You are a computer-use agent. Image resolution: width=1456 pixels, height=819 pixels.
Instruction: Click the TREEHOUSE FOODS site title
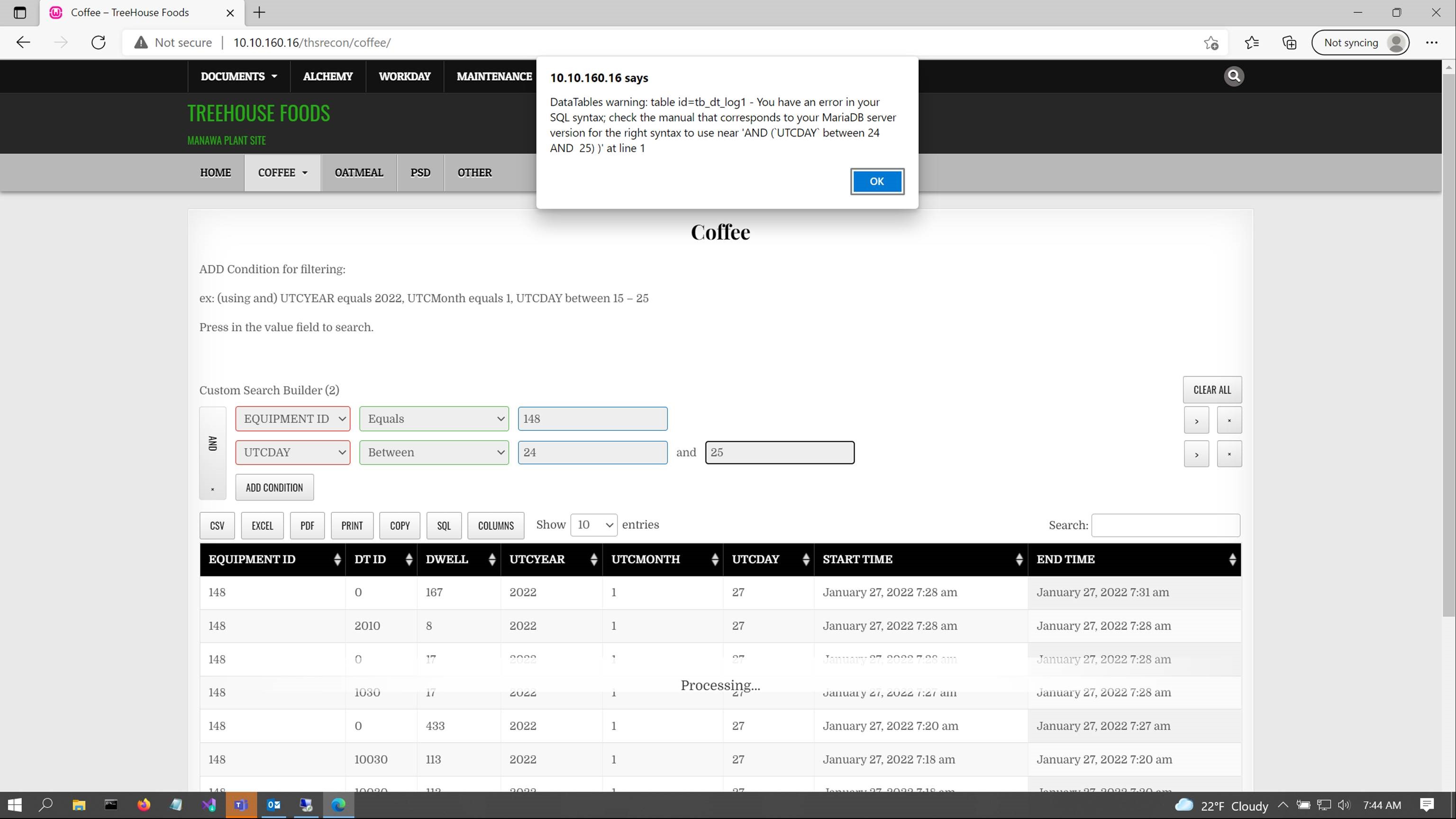pyautogui.click(x=259, y=113)
